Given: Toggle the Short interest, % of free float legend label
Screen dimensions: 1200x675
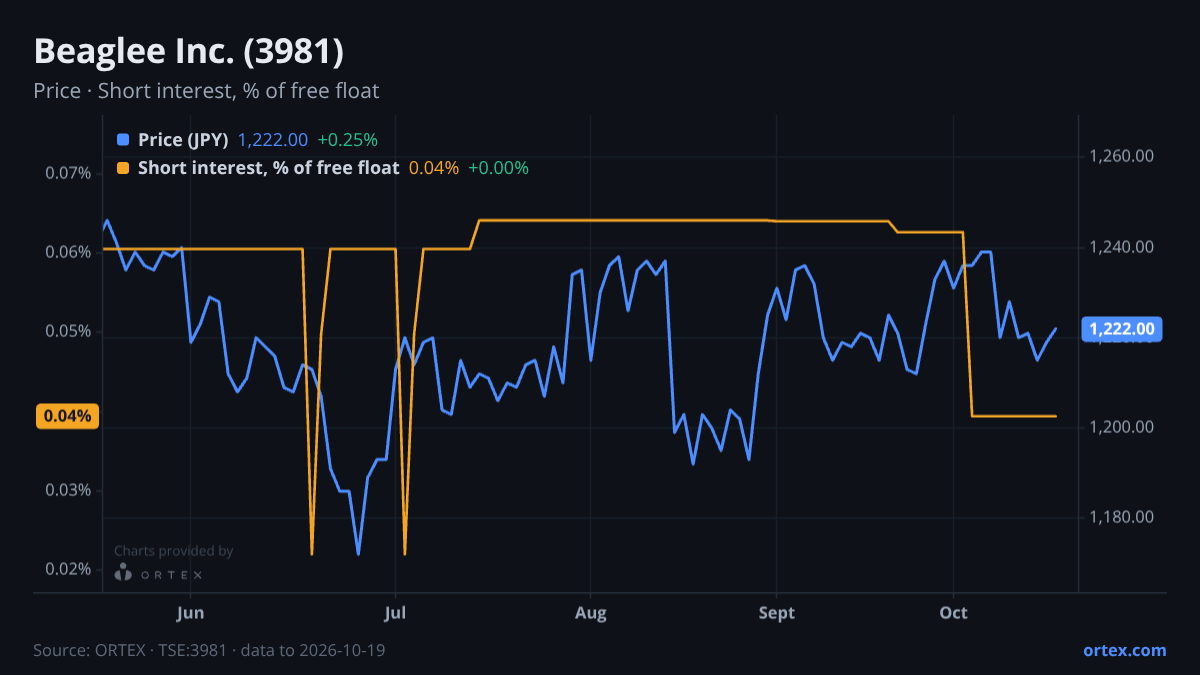Looking at the screenshot, I should pos(268,168).
